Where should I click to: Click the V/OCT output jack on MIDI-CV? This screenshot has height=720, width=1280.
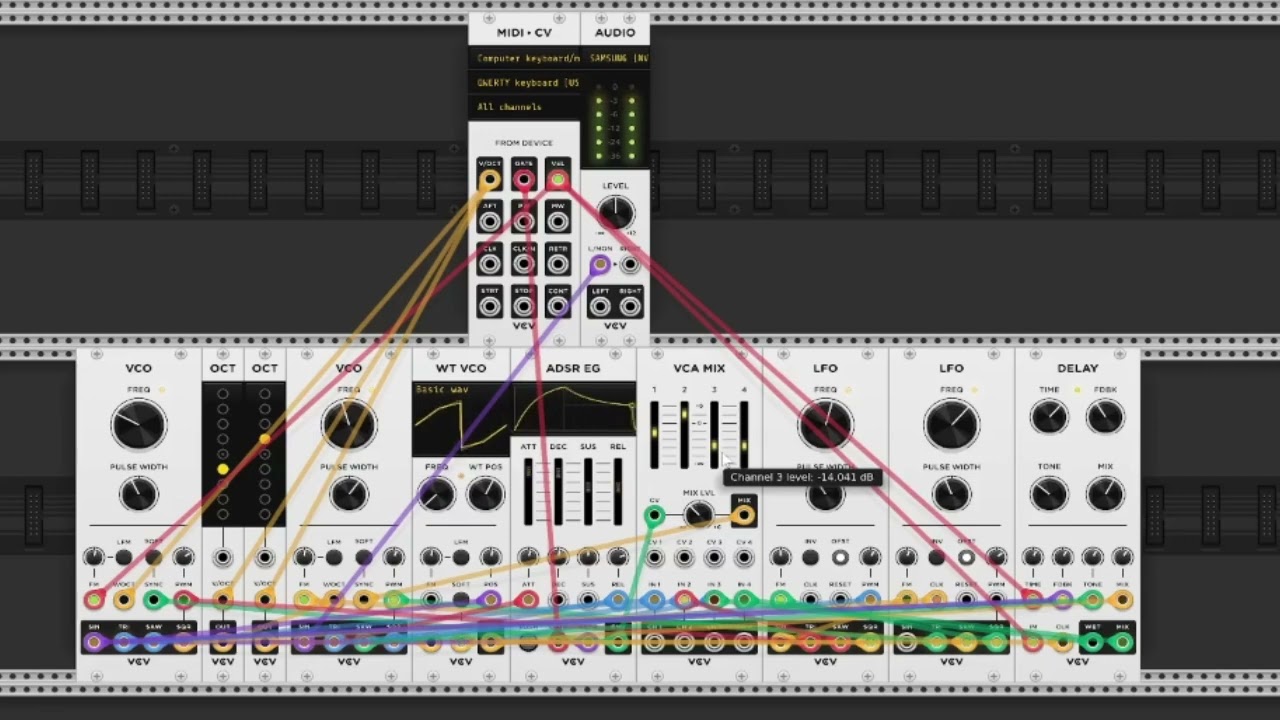coord(489,180)
